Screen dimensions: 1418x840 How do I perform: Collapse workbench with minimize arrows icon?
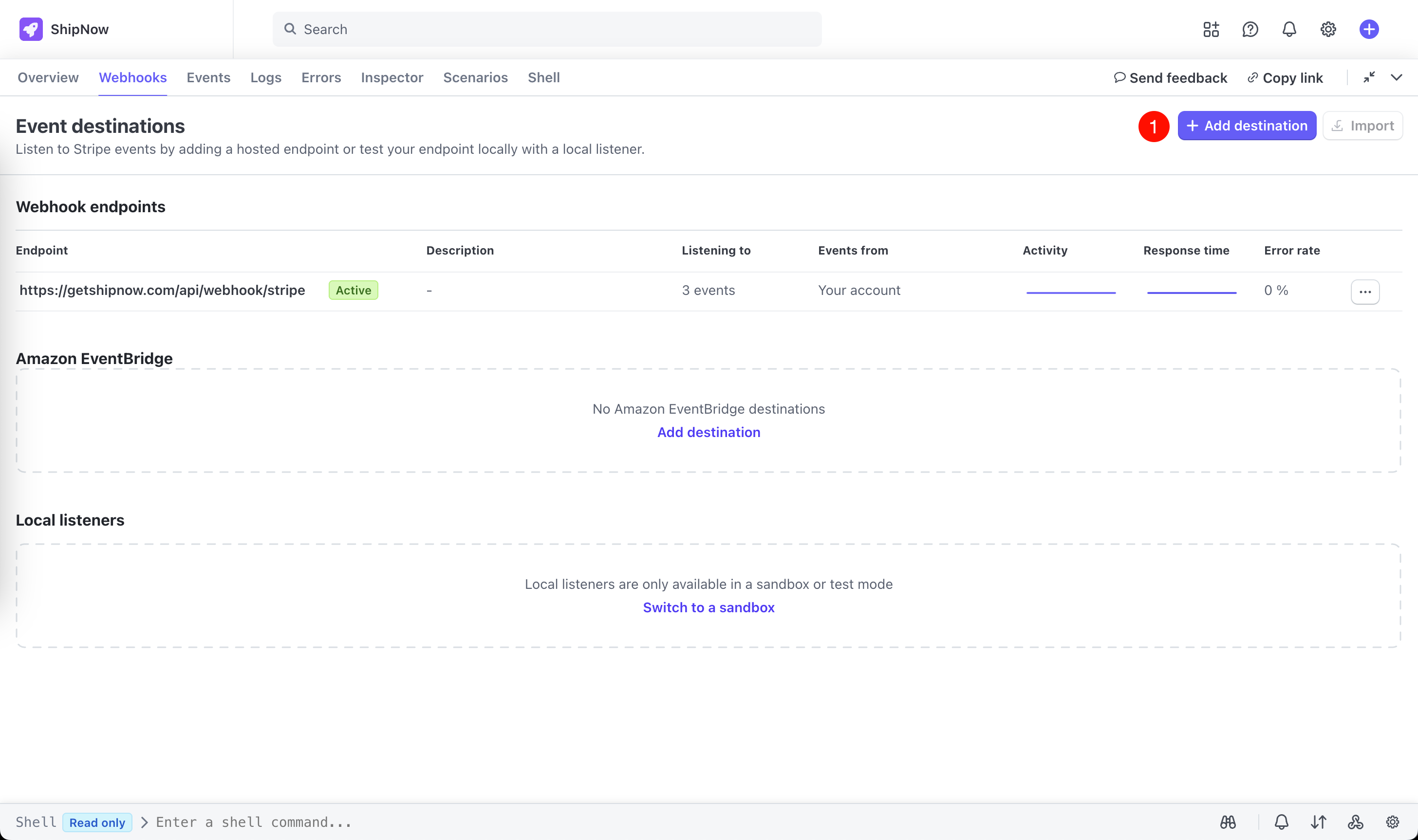[1369, 77]
